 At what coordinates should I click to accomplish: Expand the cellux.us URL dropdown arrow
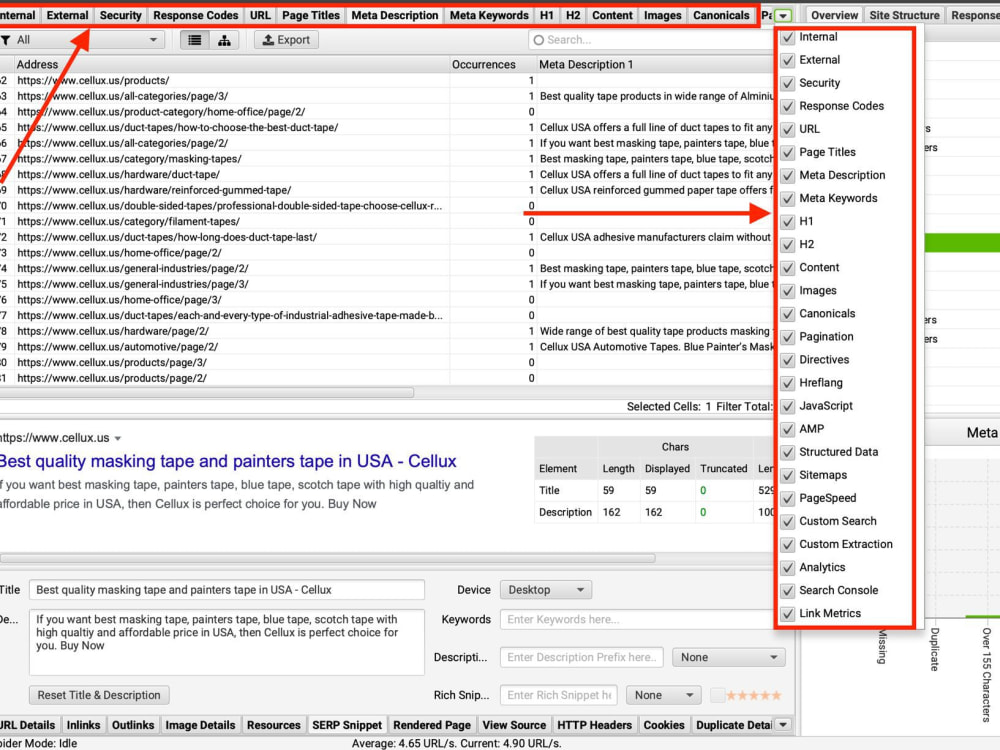click(117, 439)
